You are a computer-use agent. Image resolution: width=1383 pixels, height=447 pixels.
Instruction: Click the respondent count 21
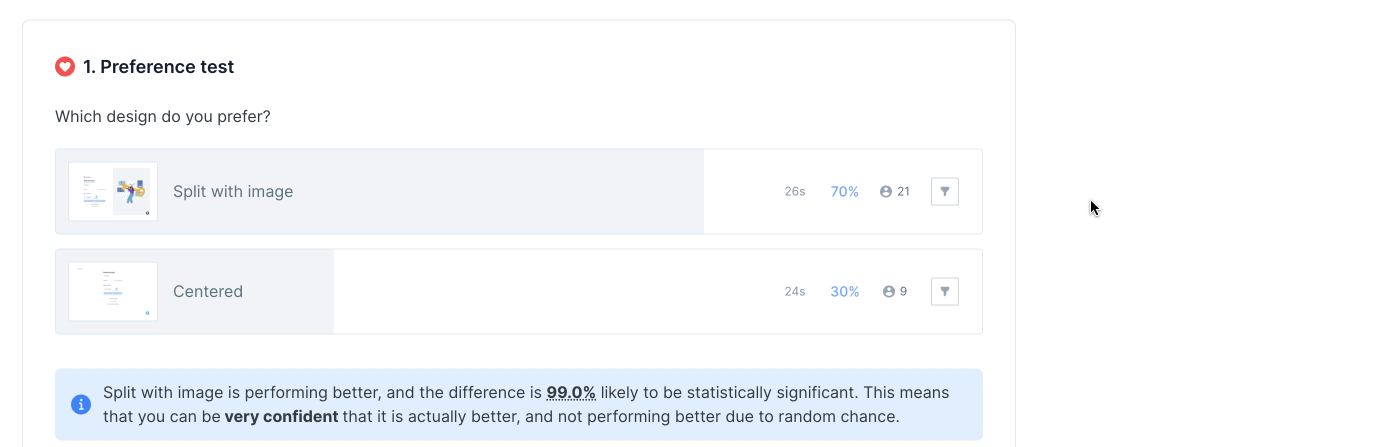pos(903,191)
